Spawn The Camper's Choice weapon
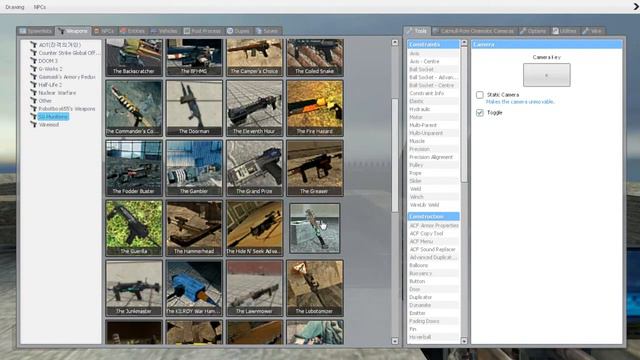Viewport: 640px width, 360px height. [254, 58]
